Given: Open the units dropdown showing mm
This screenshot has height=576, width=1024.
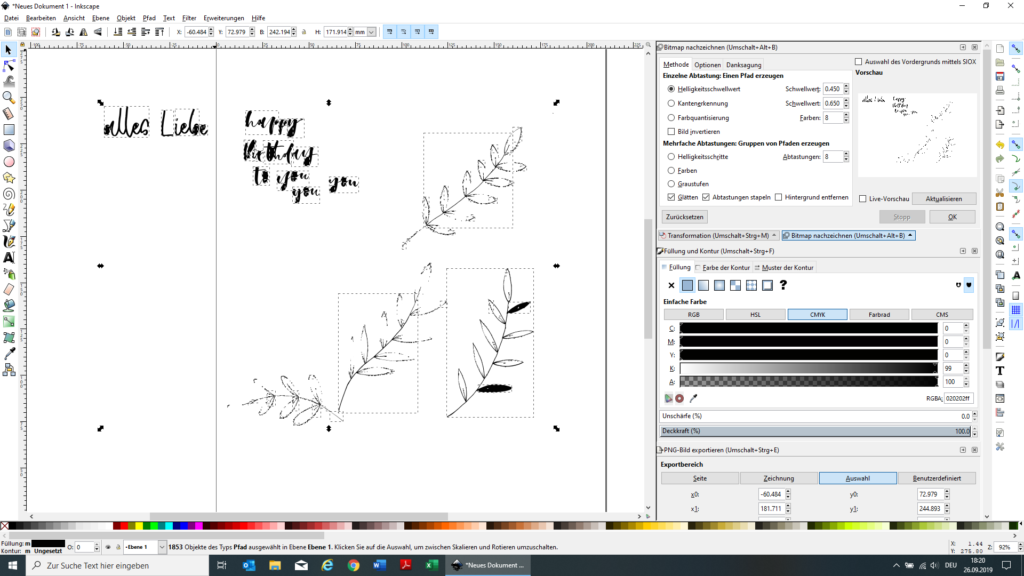Looking at the screenshot, I should click(365, 32).
